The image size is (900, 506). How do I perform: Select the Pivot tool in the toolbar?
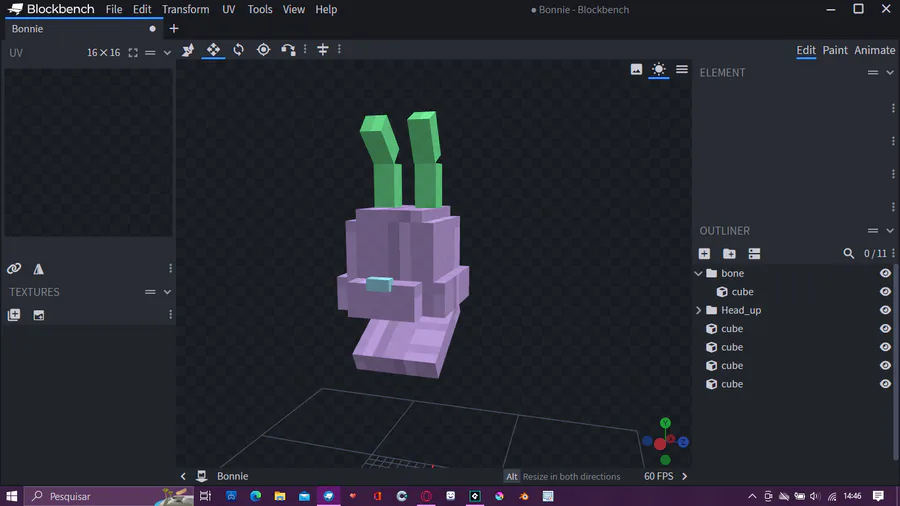[263, 49]
